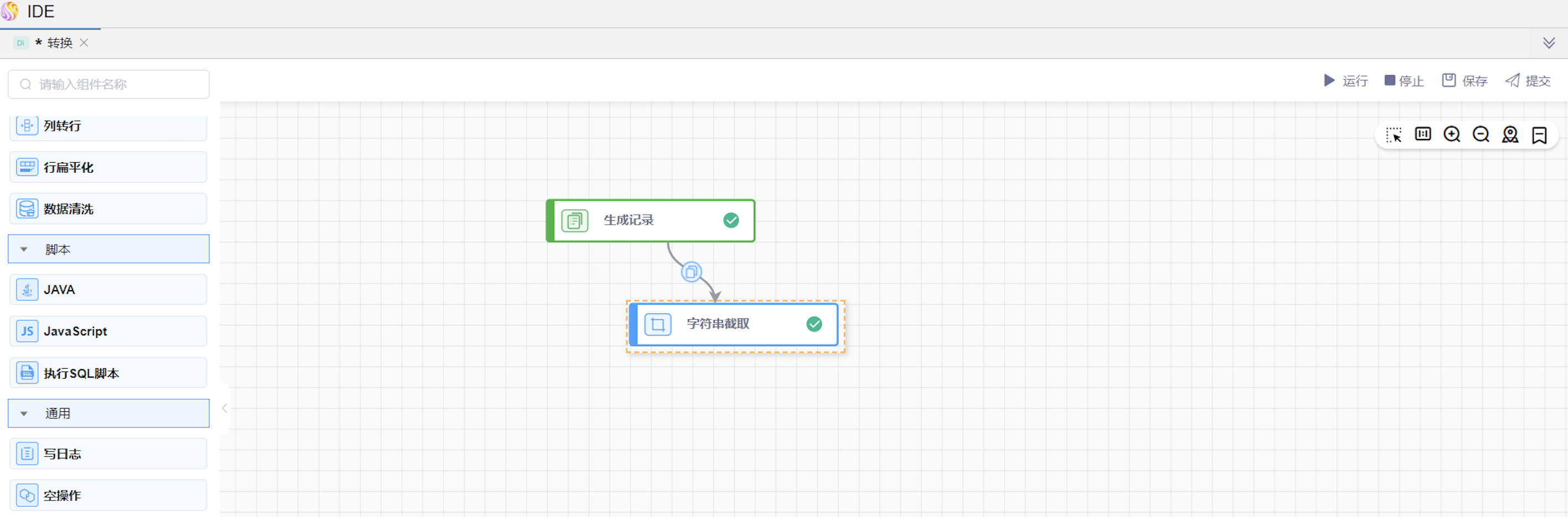The height and width of the screenshot is (517, 1568).
Task: Activate the marquee selection tool icon
Action: click(1393, 135)
